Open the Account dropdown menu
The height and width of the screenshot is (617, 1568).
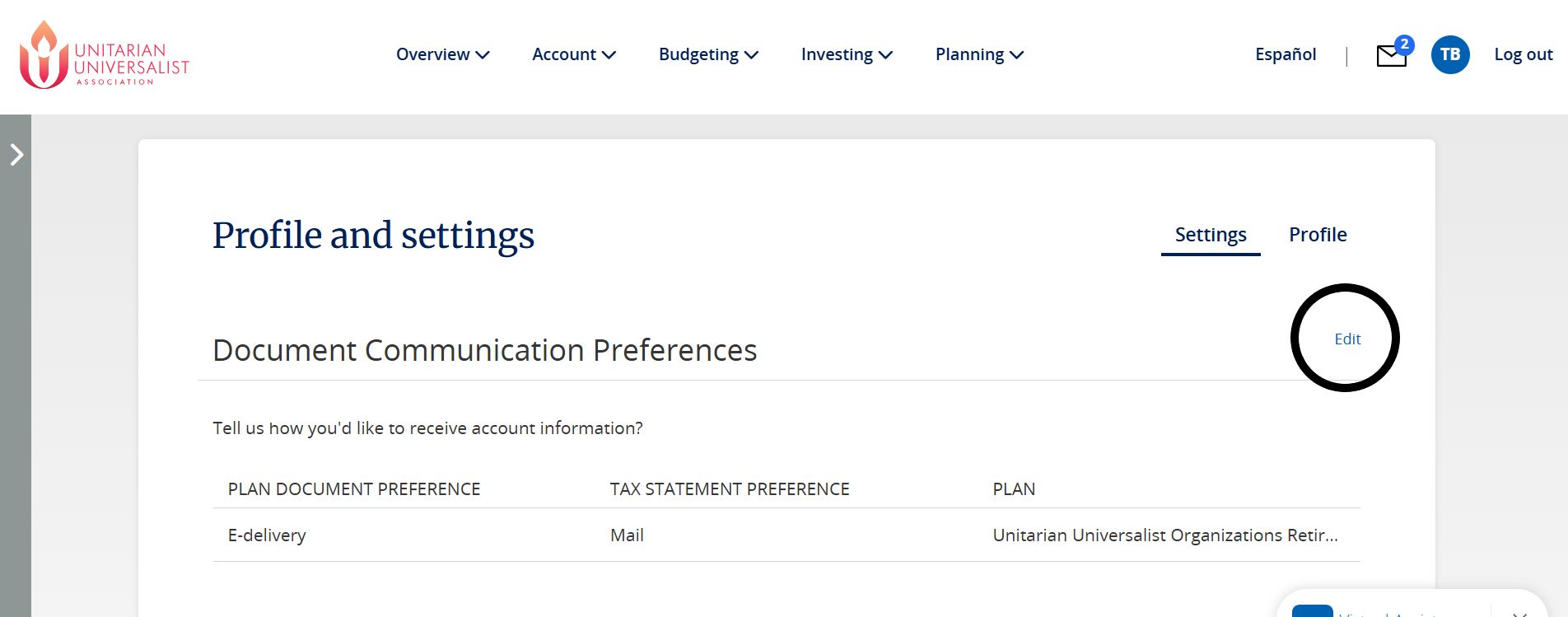coord(573,55)
